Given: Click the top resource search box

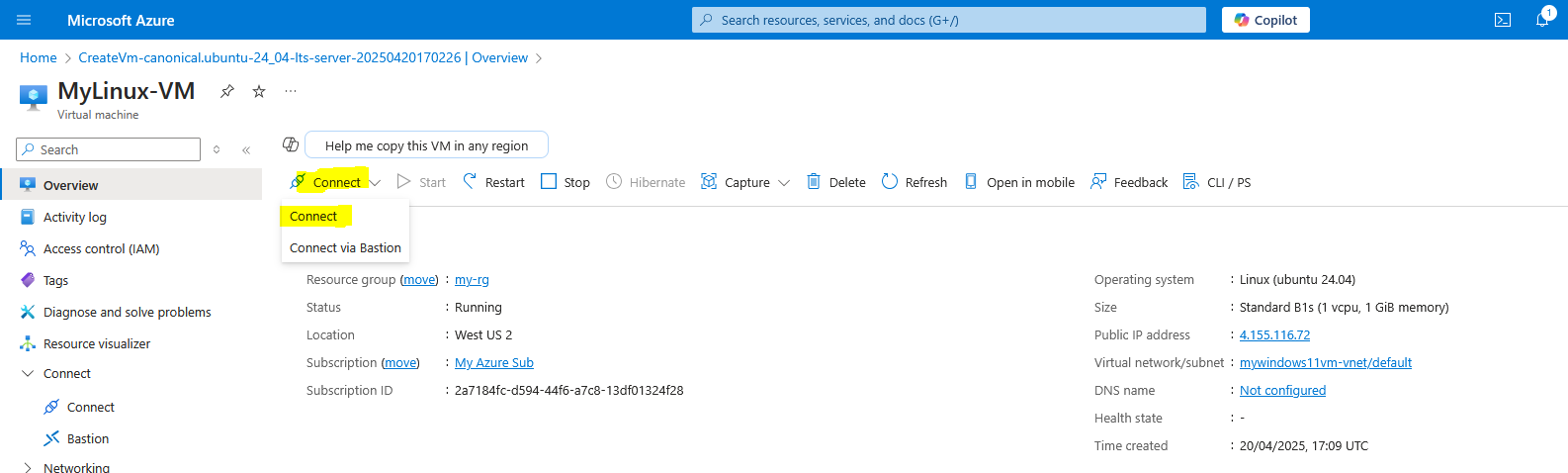Looking at the screenshot, I should tap(949, 20).
